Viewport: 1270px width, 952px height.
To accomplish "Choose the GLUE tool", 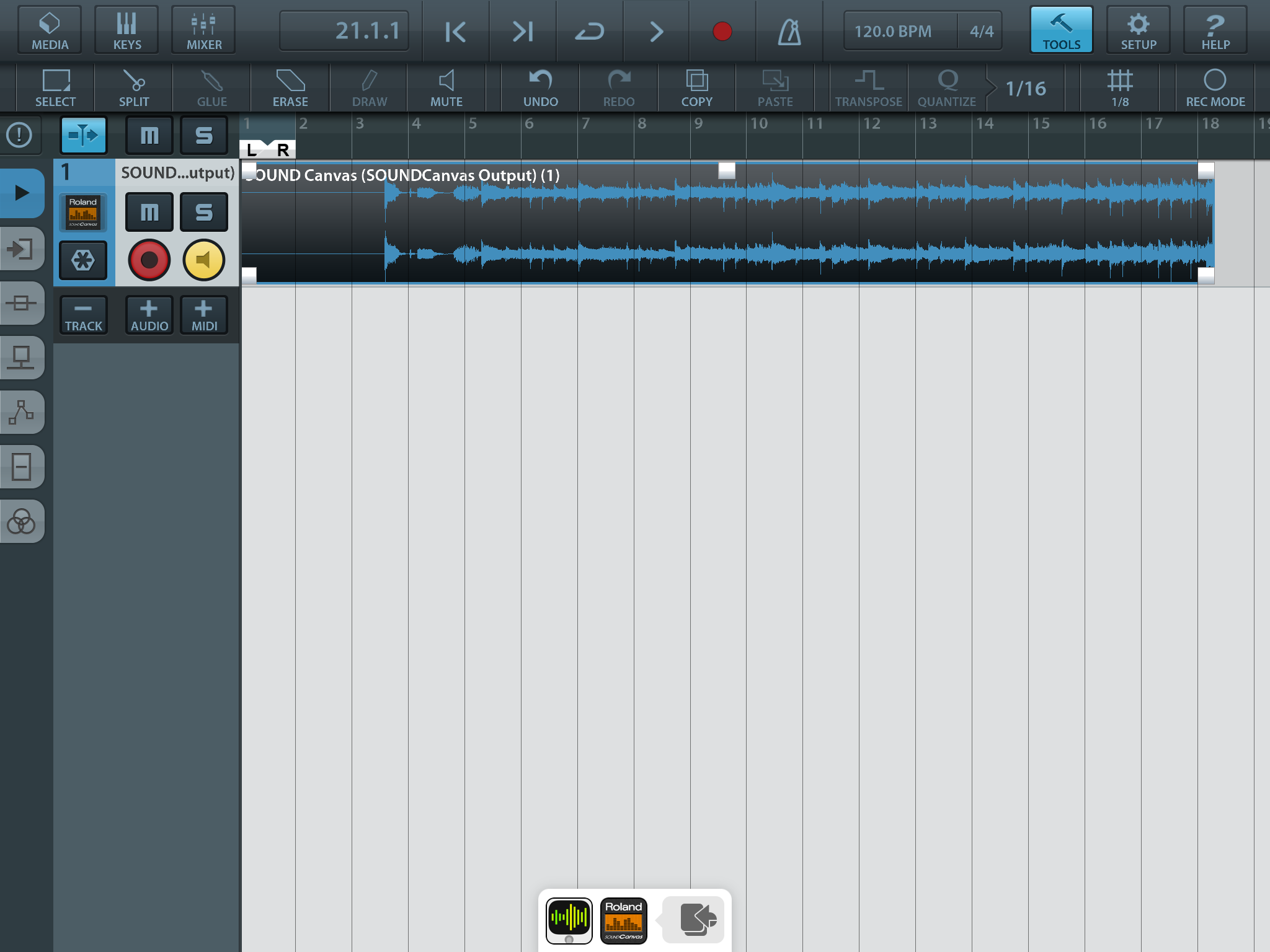I will (212, 88).
